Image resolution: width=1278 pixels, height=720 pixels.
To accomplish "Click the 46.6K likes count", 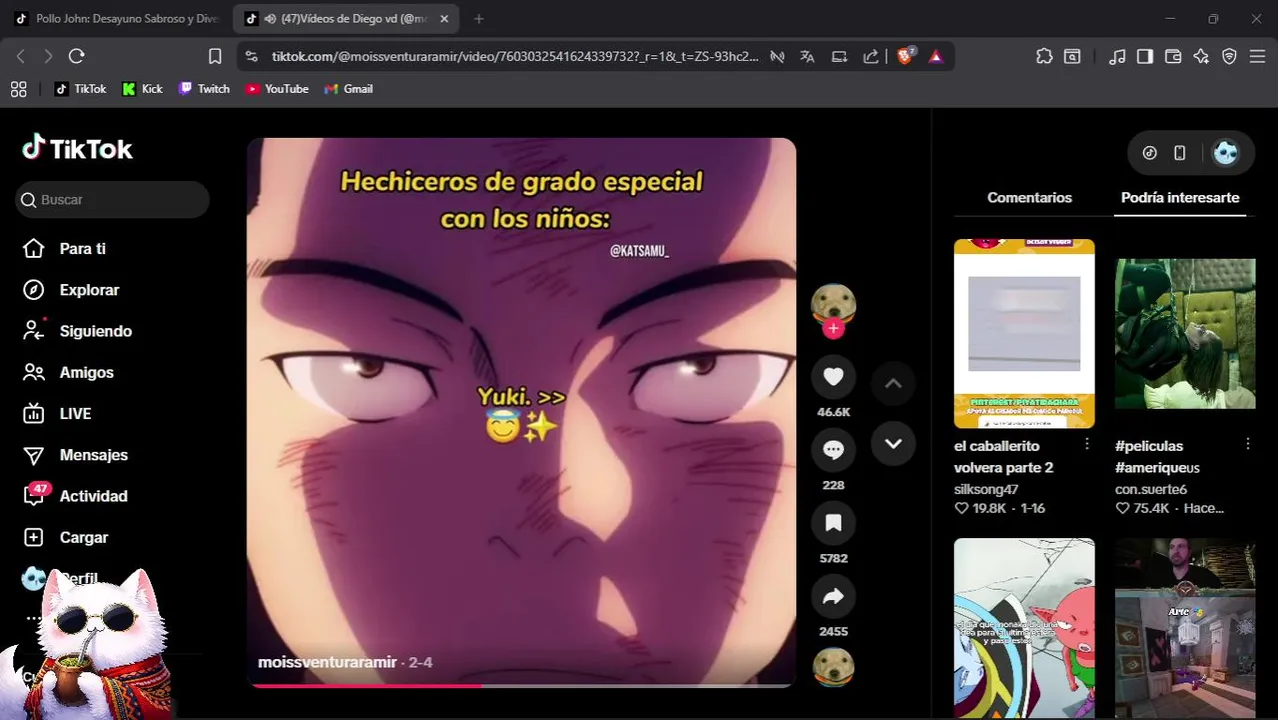I will [833, 412].
